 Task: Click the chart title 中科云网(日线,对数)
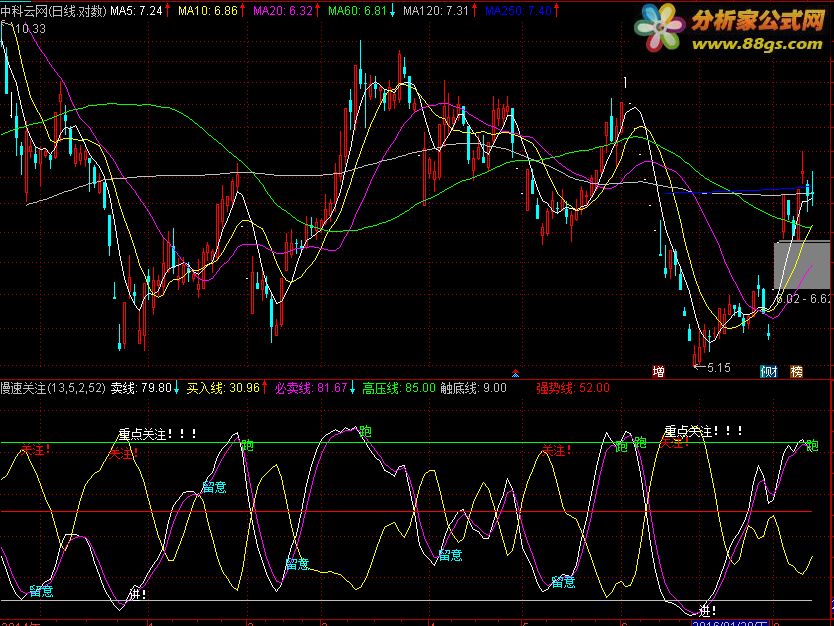click(x=53, y=11)
